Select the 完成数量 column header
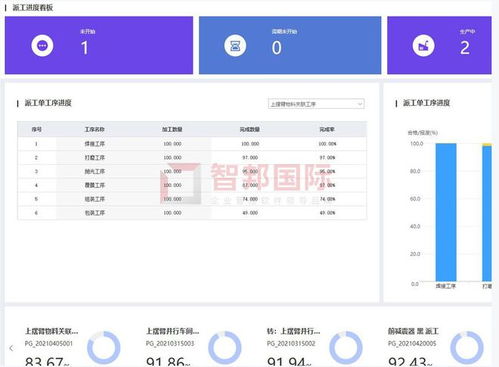This screenshot has height=367, width=499. pyautogui.click(x=250, y=129)
